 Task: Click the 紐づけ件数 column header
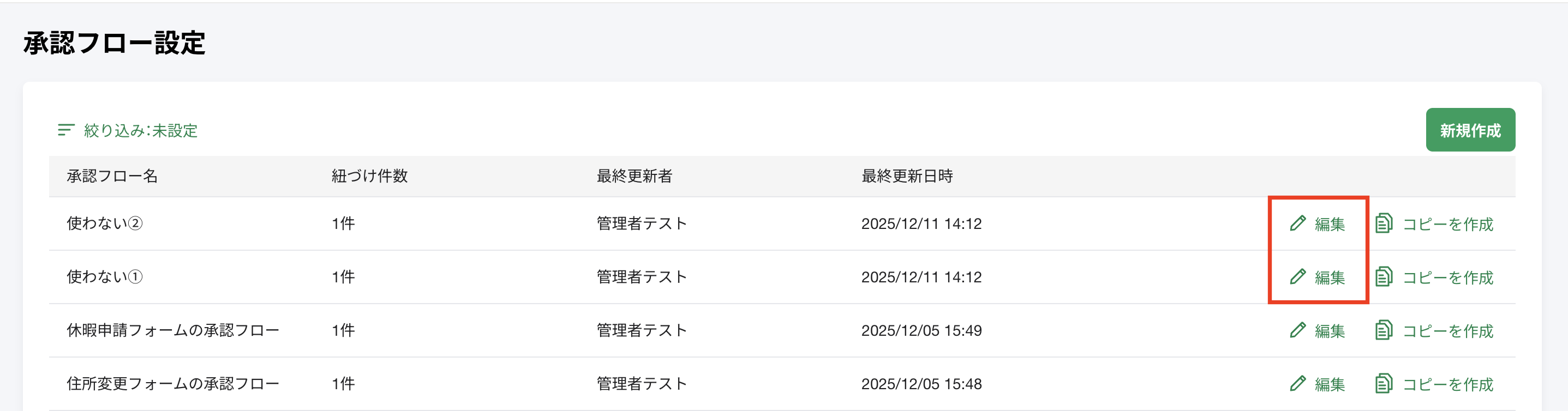pyautogui.click(x=369, y=176)
